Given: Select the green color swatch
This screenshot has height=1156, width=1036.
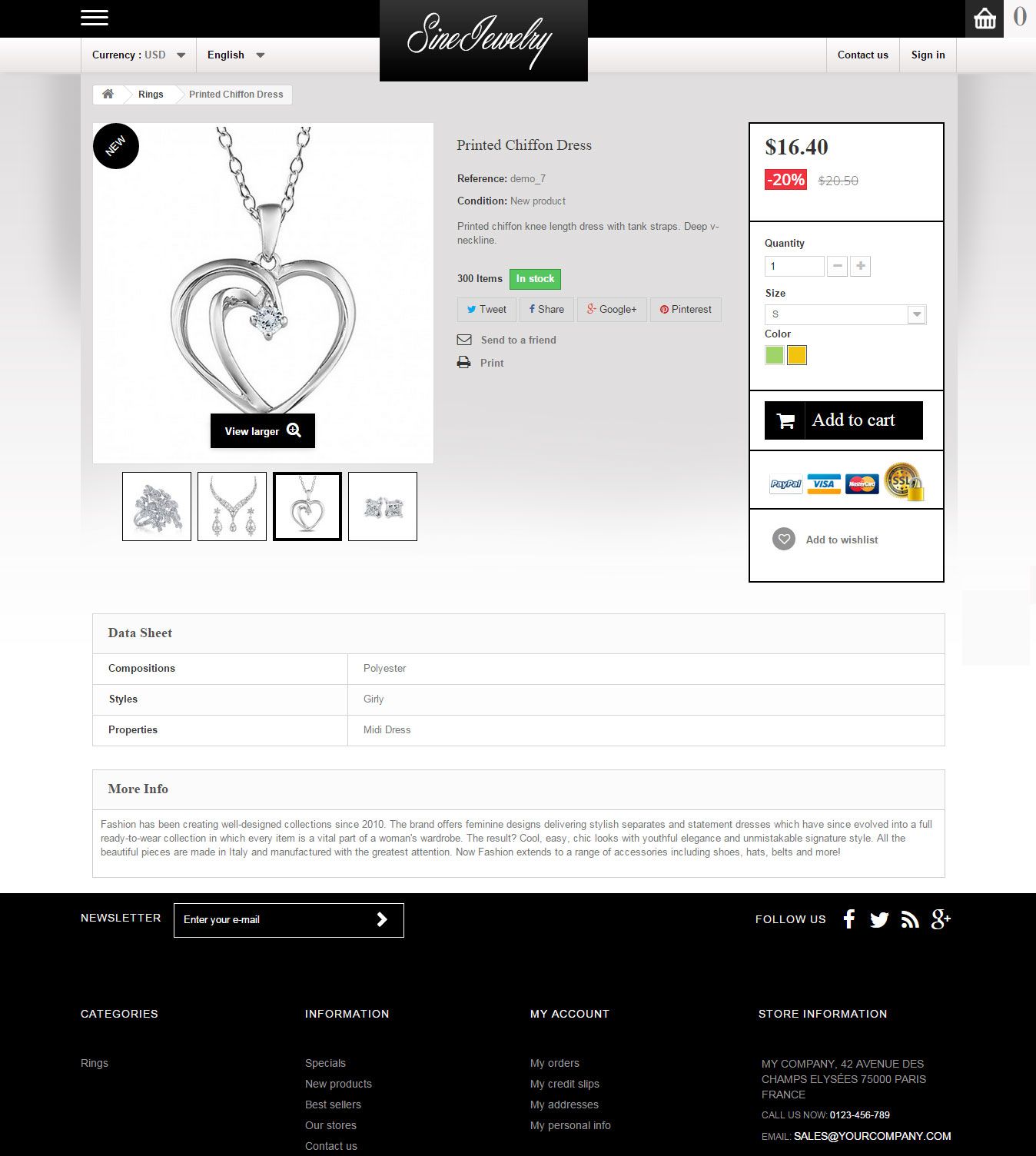Looking at the screenshot, I should pos(775,355).
